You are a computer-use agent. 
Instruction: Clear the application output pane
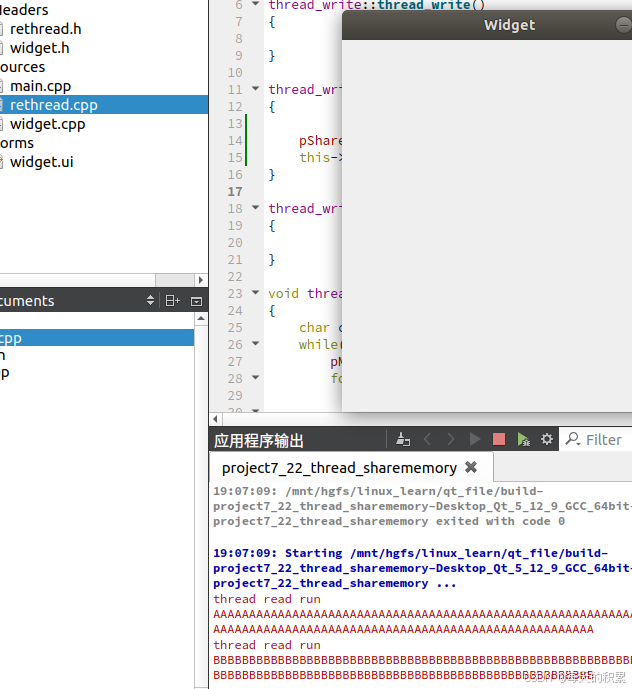[403, 439]
